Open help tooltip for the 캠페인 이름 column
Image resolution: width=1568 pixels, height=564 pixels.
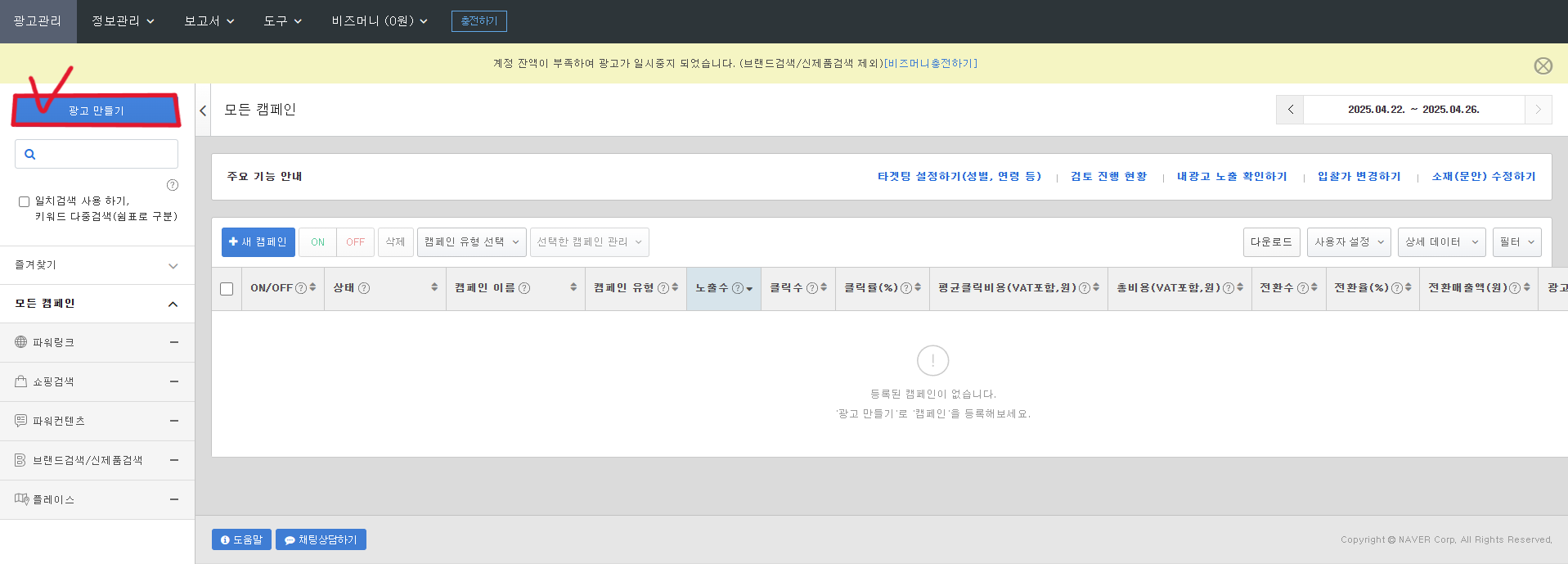click(524, 288)
